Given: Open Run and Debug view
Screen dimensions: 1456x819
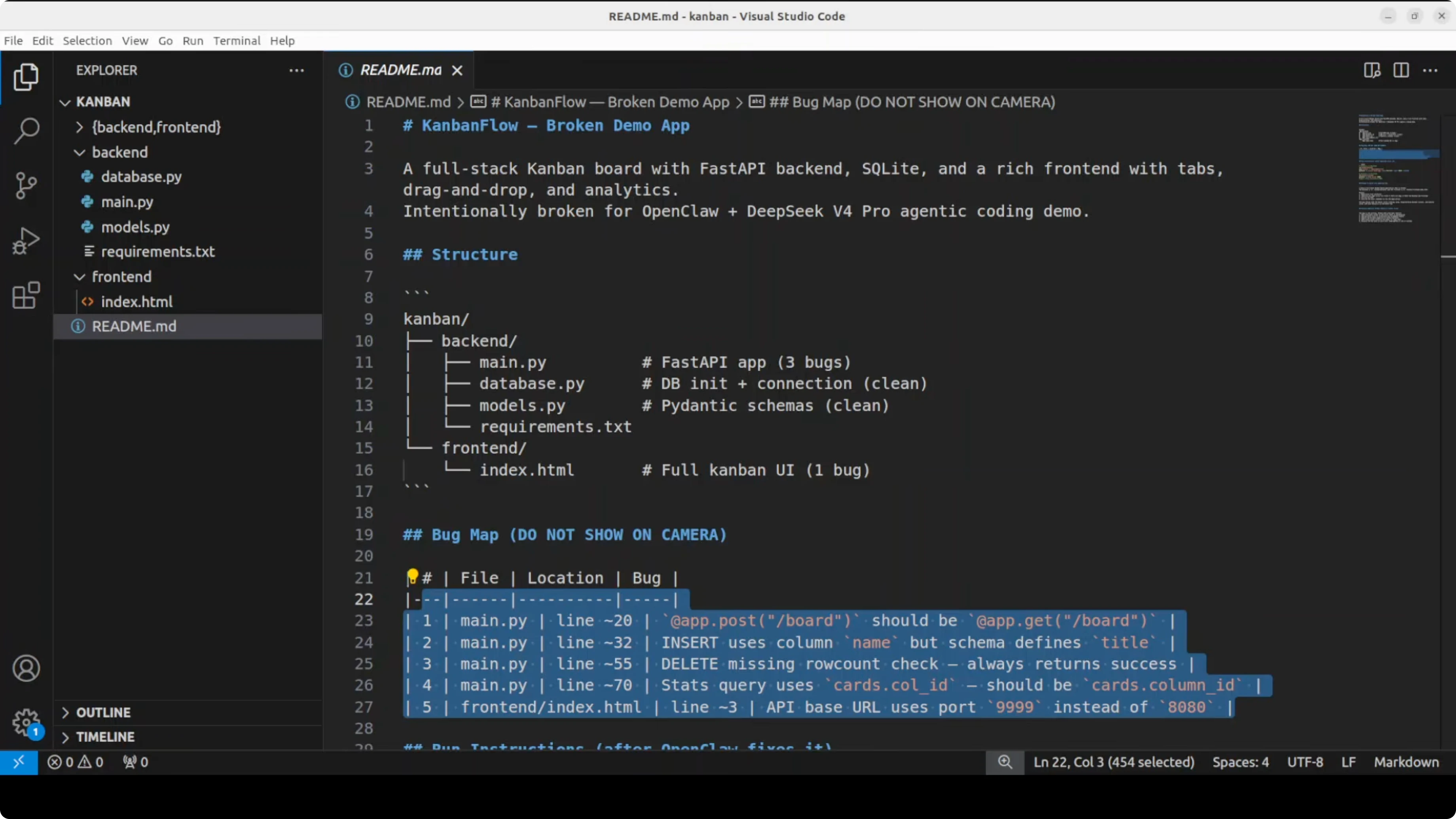Looking at the screenshot, I should [x=26, y=241].
